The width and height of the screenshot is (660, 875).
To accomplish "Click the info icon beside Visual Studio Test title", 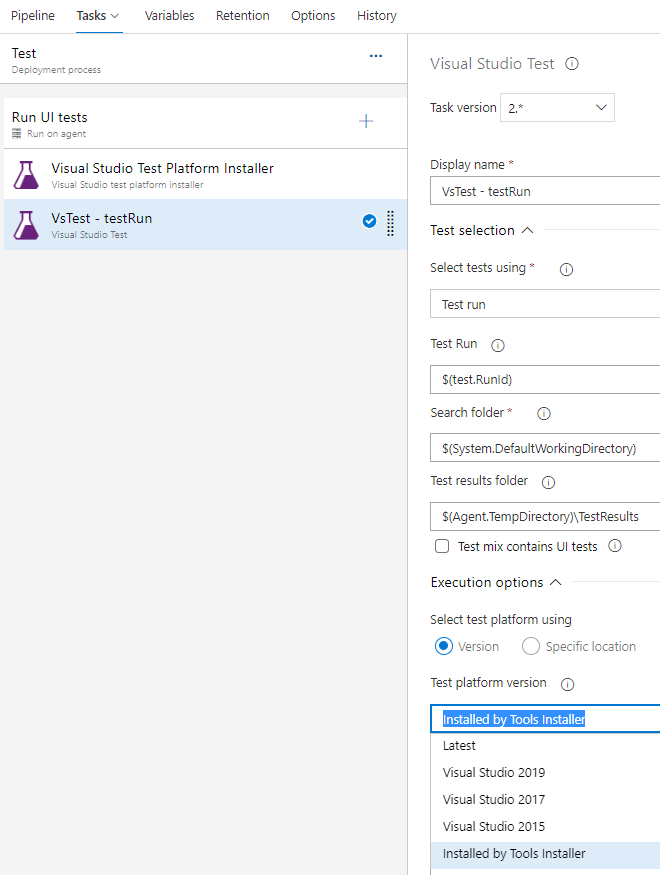I will 572,64.
